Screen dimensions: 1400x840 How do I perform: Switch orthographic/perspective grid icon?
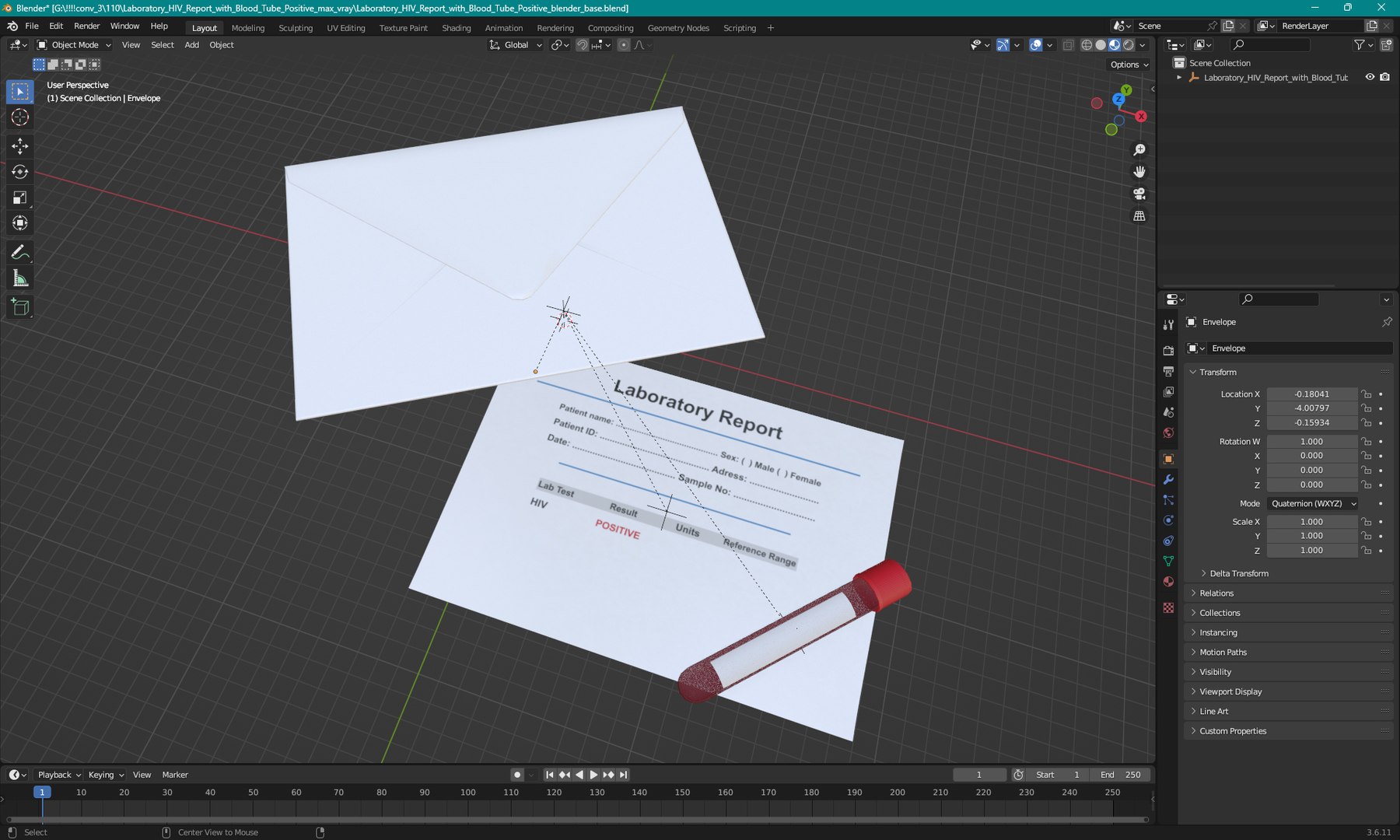coord(1139,216)
